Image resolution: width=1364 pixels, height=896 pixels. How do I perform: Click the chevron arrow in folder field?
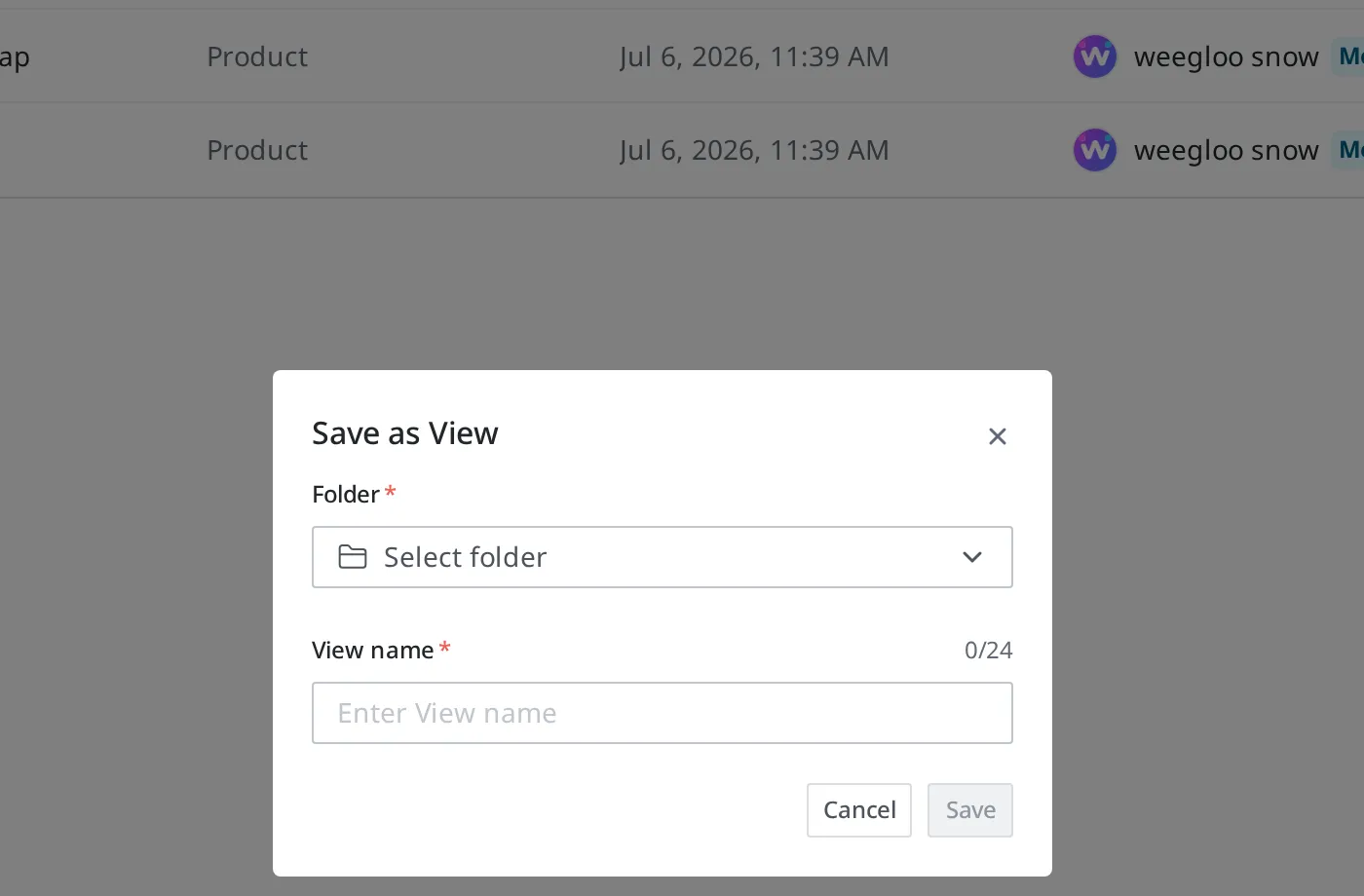point(971,557)
